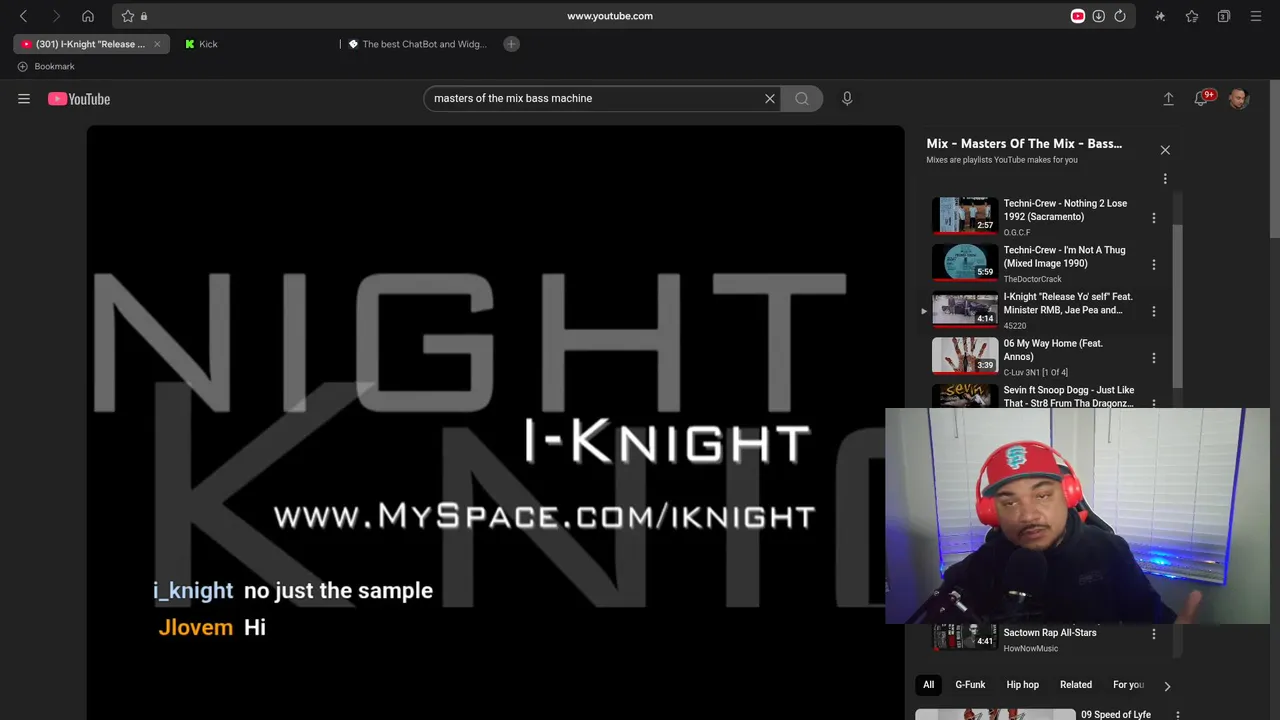Open the browser hamburger menu

tap(1256, 16)
